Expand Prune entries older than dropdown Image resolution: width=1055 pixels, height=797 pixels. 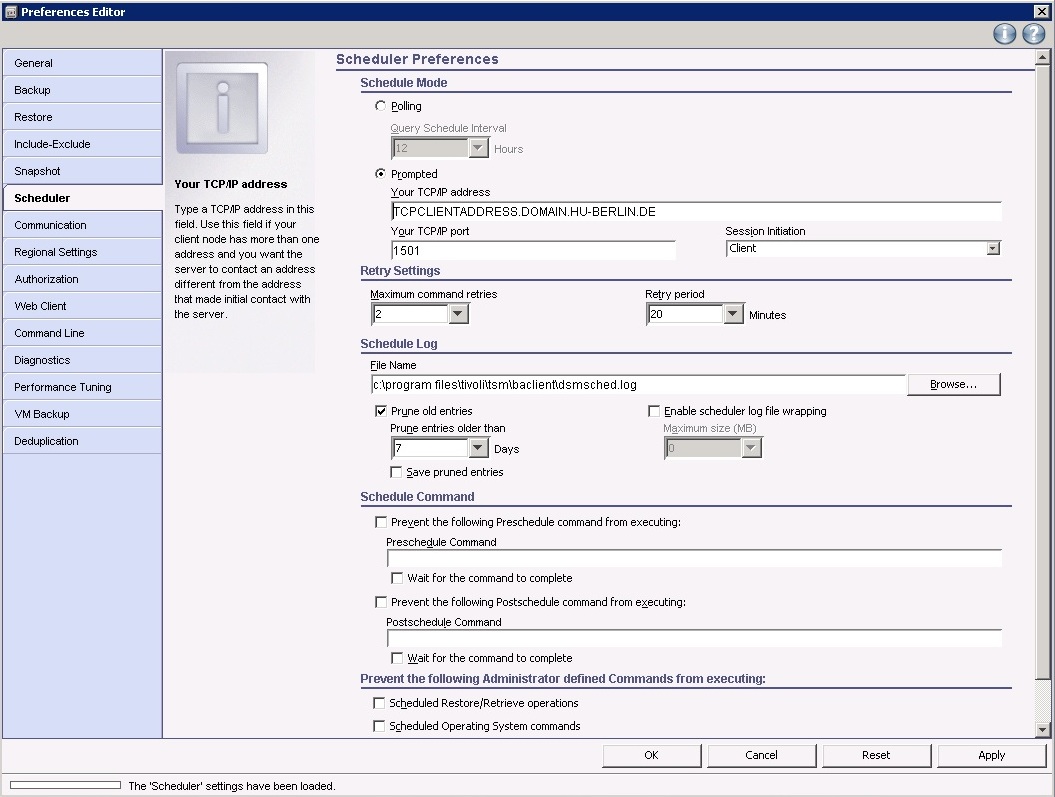pyautogui.click(x=477, y=449)
